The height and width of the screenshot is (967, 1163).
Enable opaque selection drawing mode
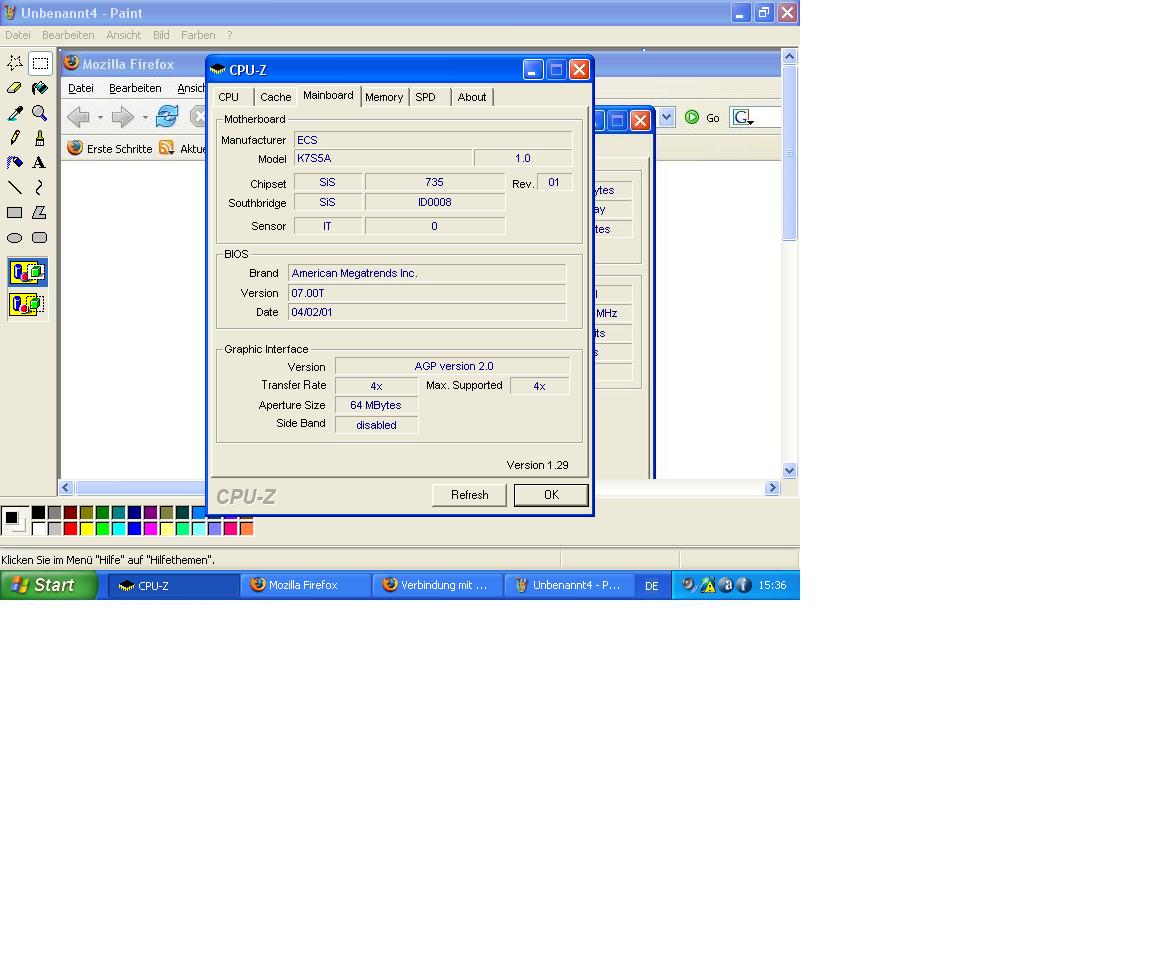coord(27,272)
